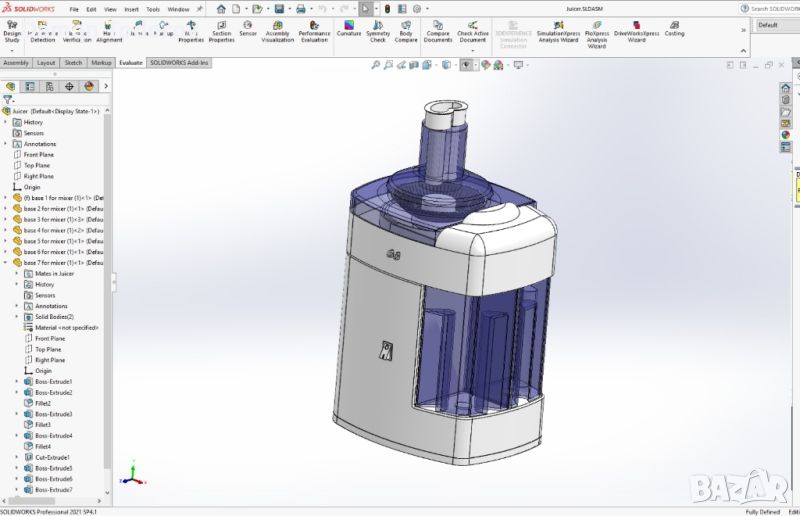This screenshot has width=800, height=516.
Task: Run the Symmetry Check tool
Action: pyautogui.click(x=378, y=31)
